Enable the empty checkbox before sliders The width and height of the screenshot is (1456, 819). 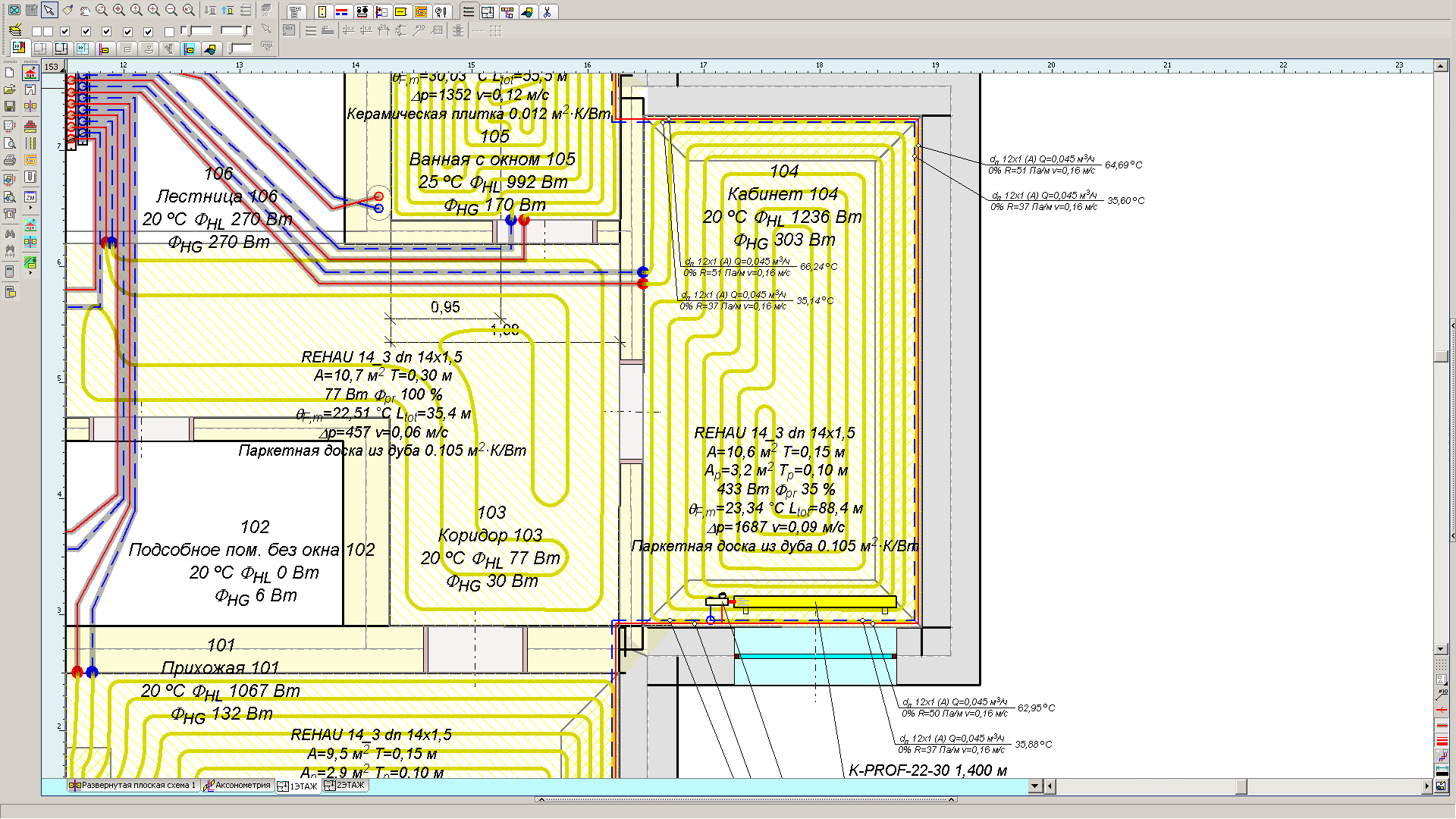[169, 32]
